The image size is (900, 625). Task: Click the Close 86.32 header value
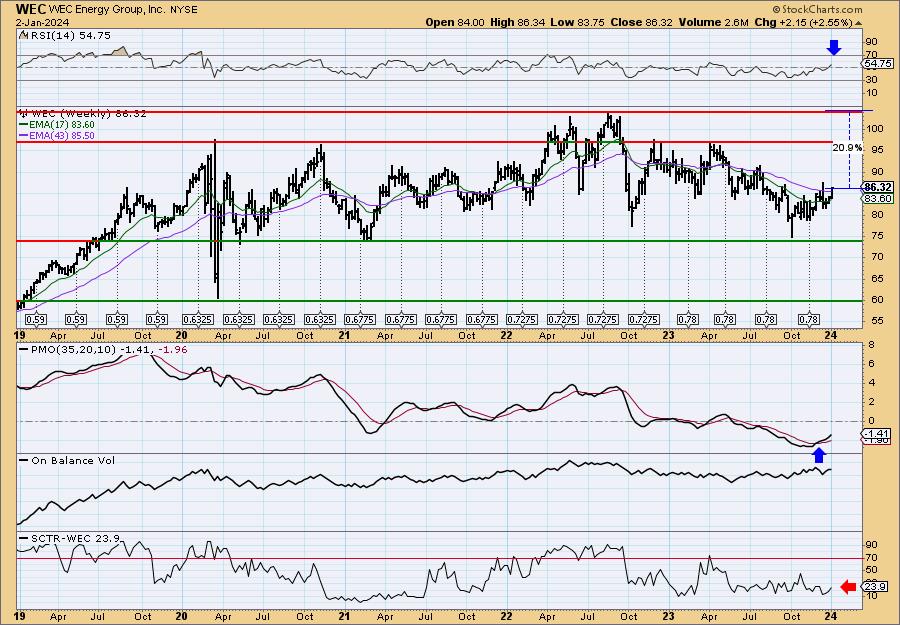tap(640, 22)
